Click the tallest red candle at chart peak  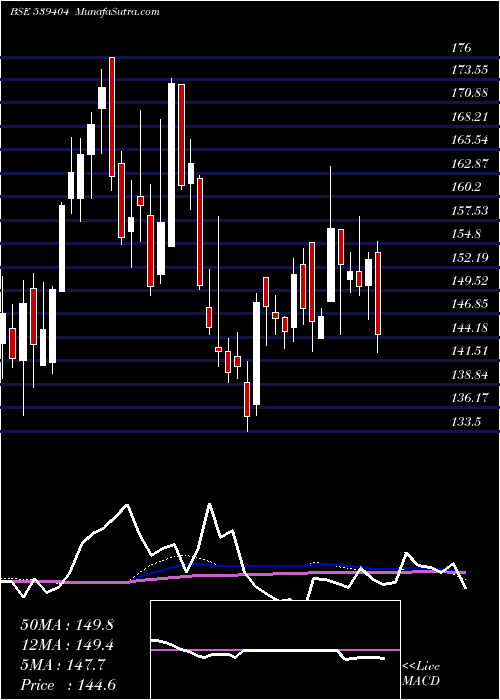pos(112,117)
